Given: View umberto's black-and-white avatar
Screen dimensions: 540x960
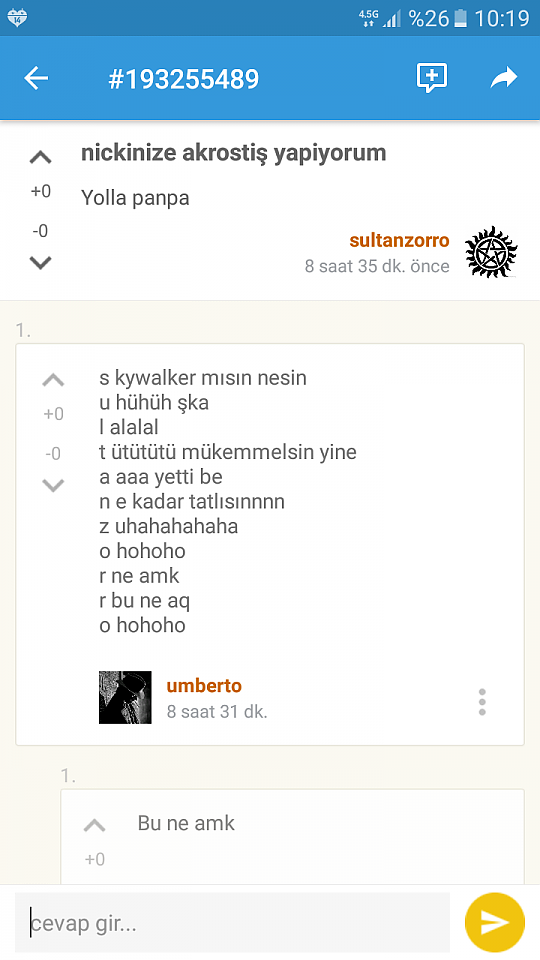Looking at the screenshot, I should [125, 697].
